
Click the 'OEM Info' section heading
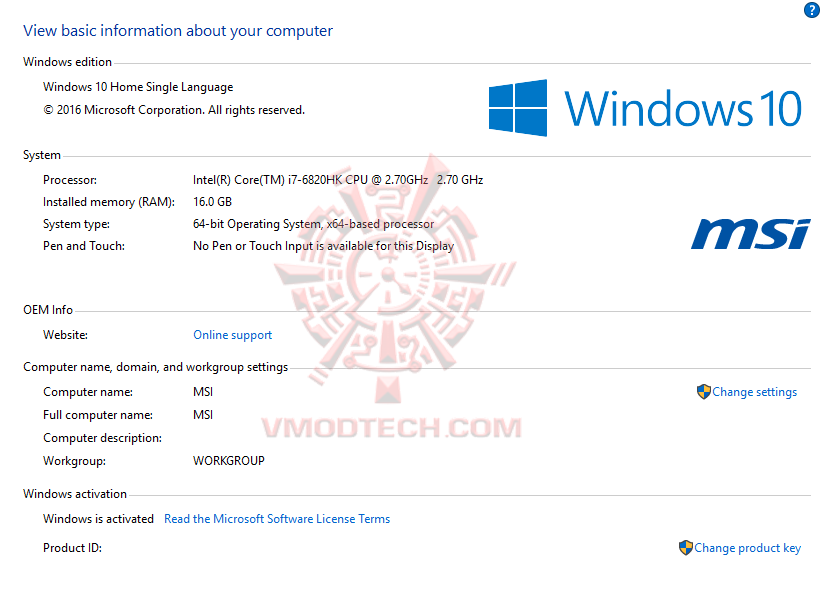(48, 310)
